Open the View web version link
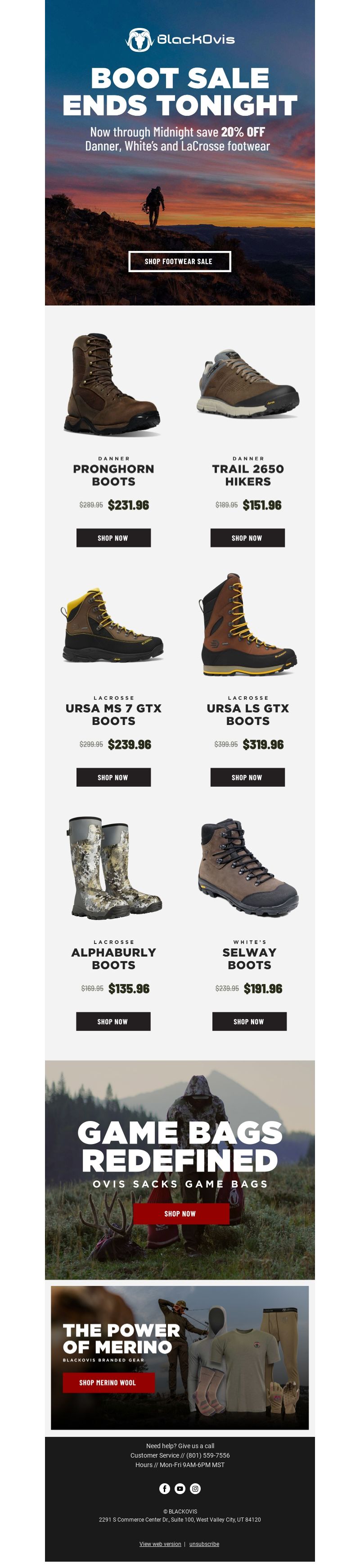 (x=160, y=1544)
